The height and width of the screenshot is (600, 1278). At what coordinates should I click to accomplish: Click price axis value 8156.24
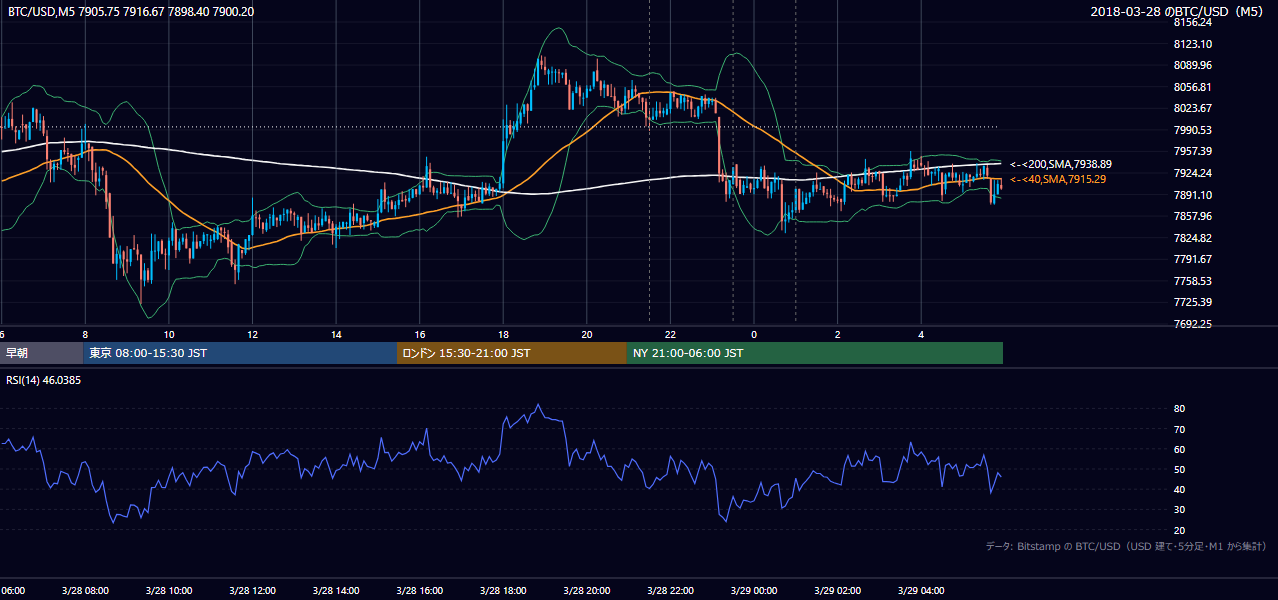coord(1193,22)
